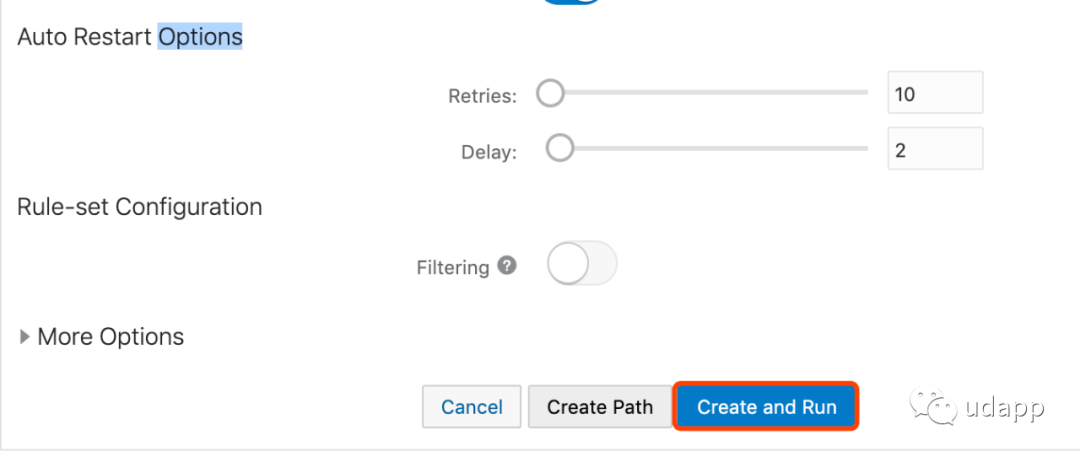Click the udapp watermark text
Image resolution: width=1080 pixels, height=457 pixels.
(x=1004, y=407)
